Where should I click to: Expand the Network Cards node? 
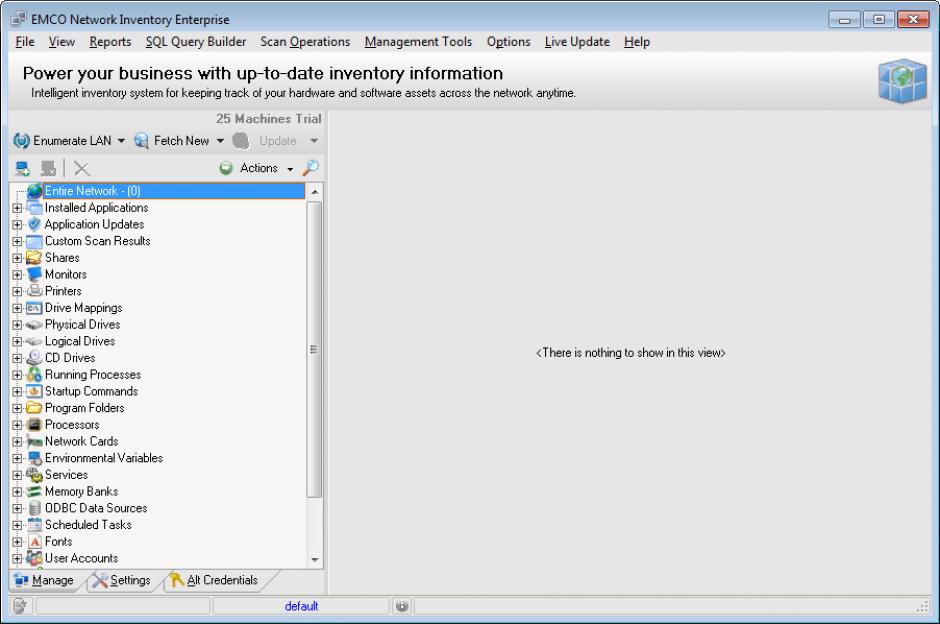(x=17, y=442)
